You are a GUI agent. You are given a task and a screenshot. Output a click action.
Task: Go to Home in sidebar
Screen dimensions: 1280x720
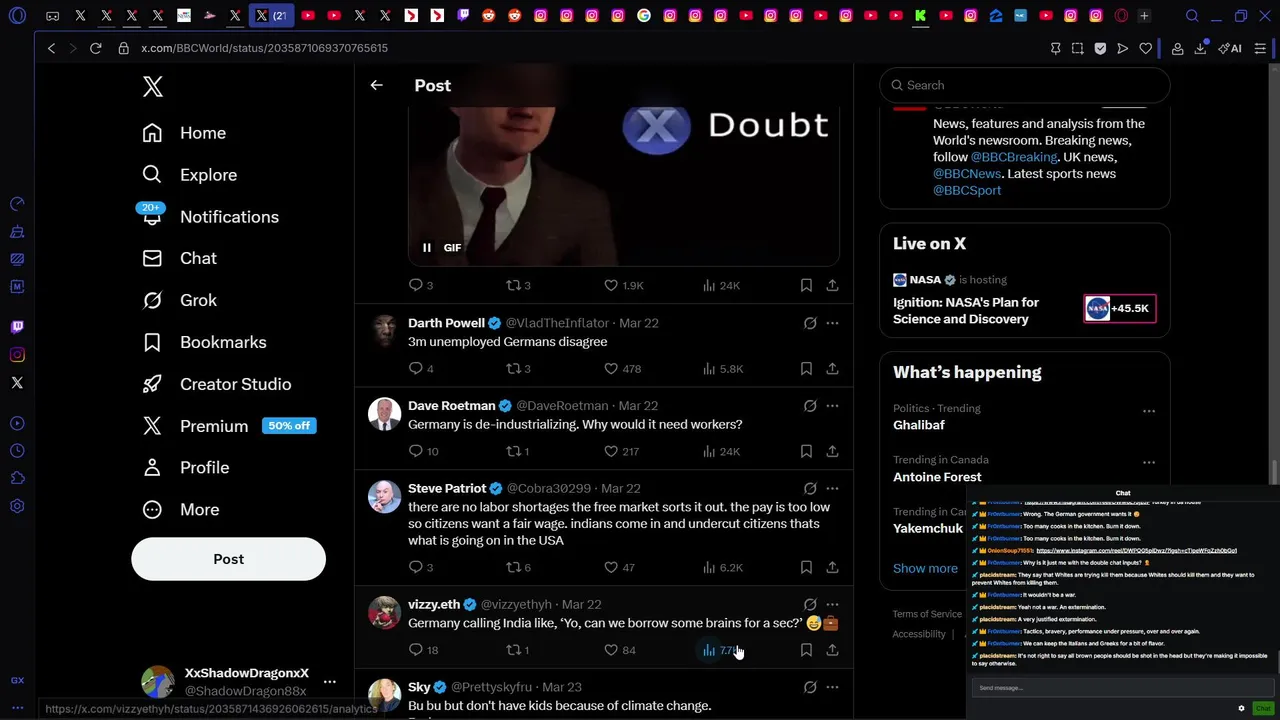(x=184, y=133)
